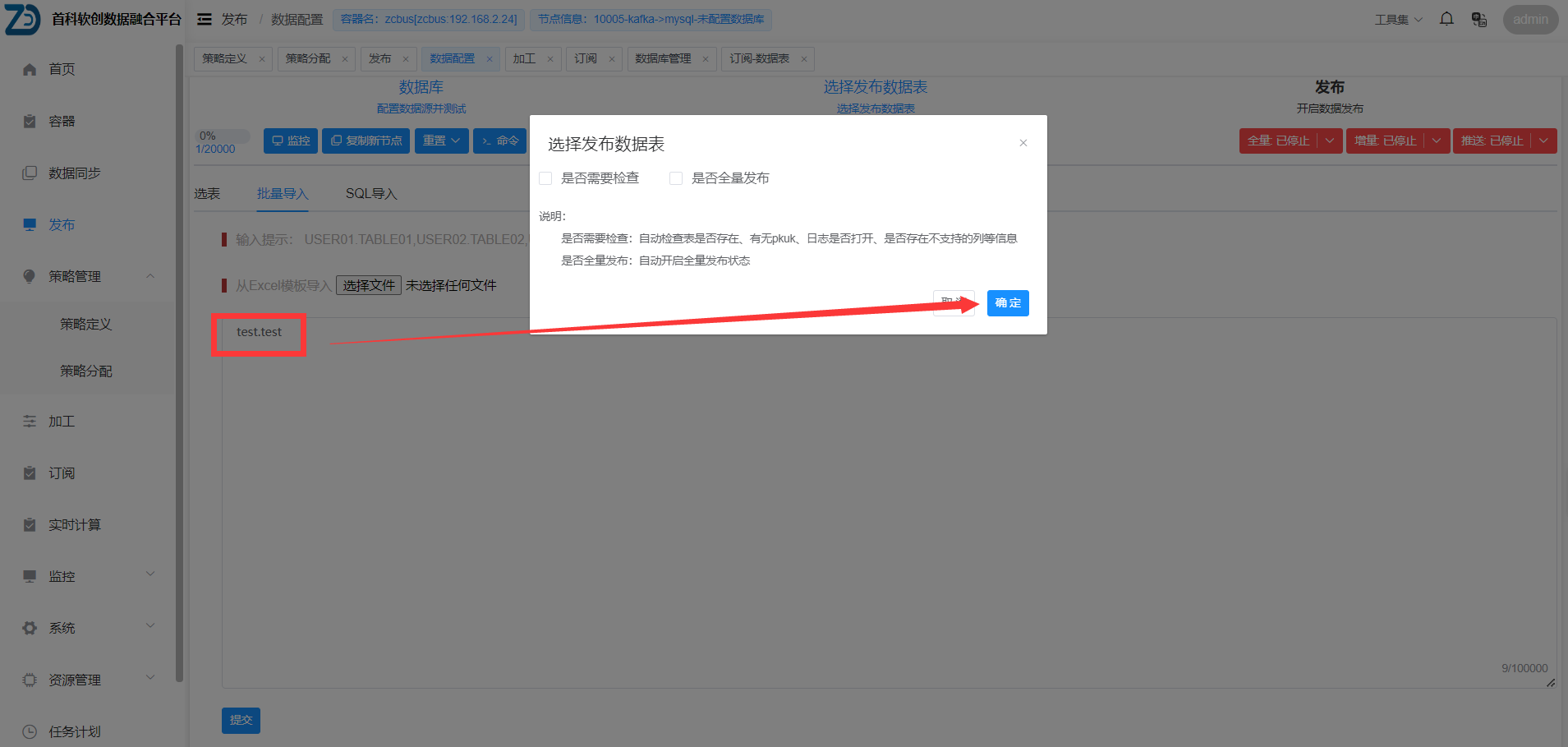1568x747 pixels.
Task: Enable the 是否全量发布 checkbox
Action: click(x=675, y=178)
